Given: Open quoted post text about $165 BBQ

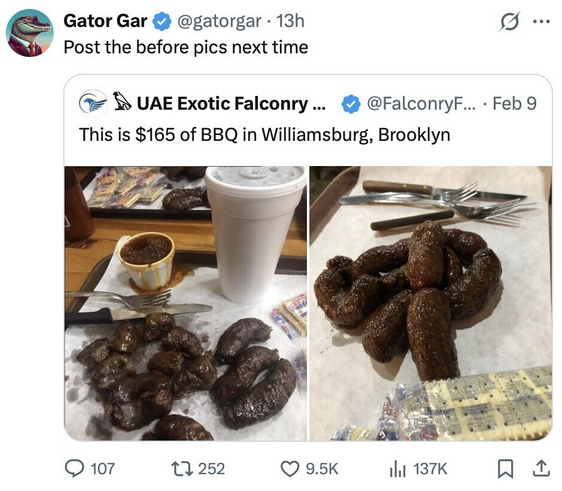Looking at the screenshot, I should 265,135.
